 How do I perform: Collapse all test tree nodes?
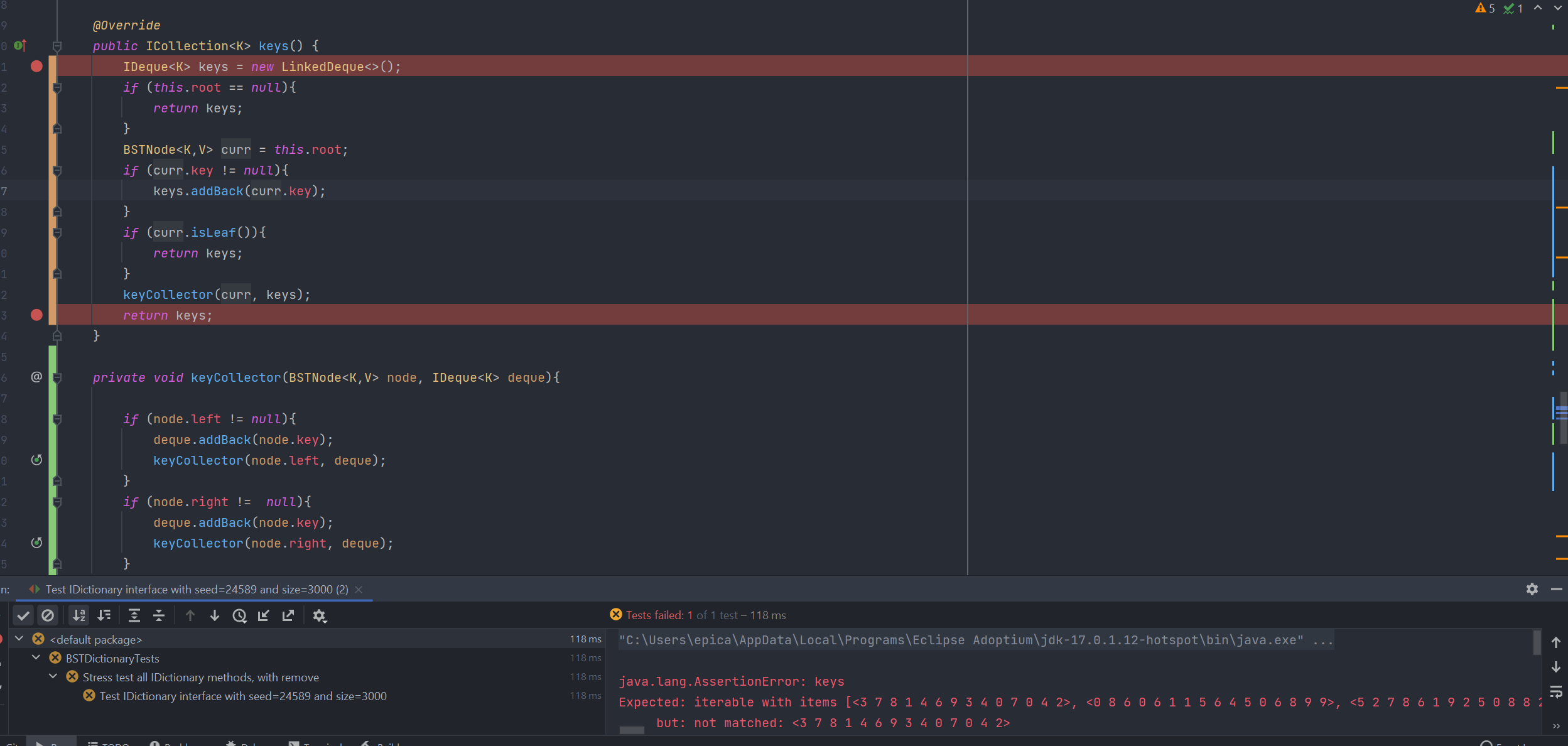click(159, 615)
